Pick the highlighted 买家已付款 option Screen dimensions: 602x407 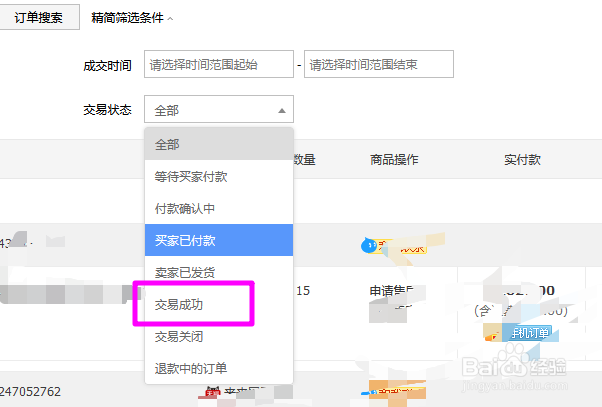point(185,240)
